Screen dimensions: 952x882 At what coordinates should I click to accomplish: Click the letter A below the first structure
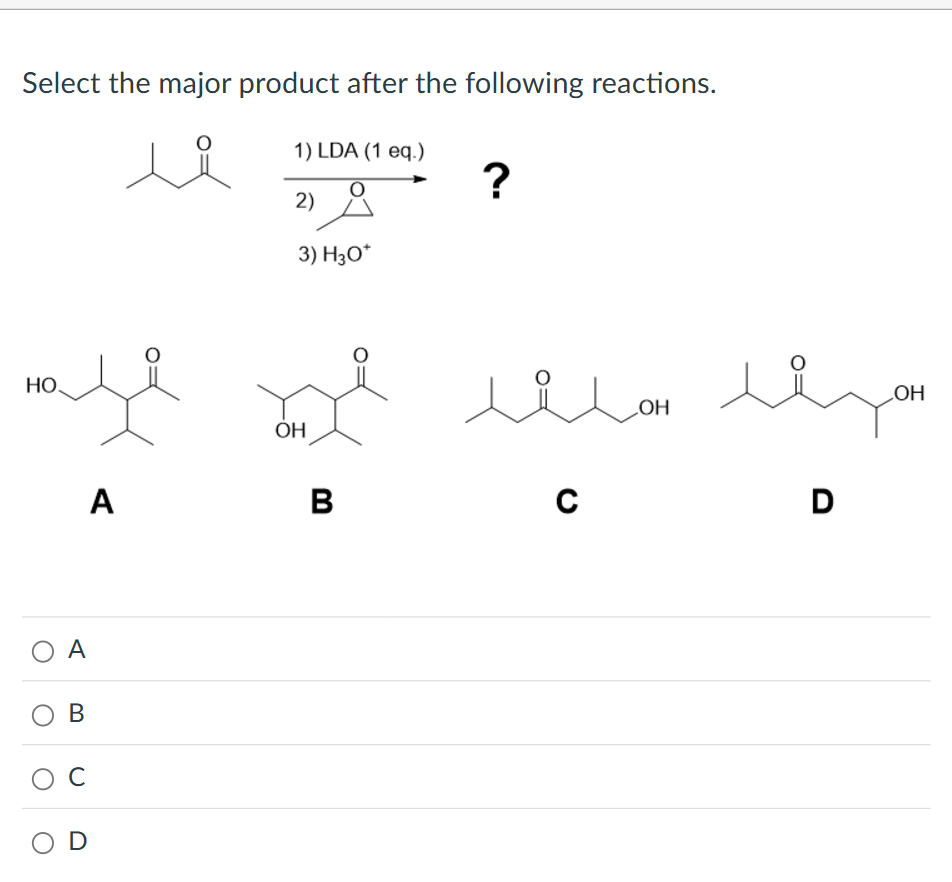(101, 502)
